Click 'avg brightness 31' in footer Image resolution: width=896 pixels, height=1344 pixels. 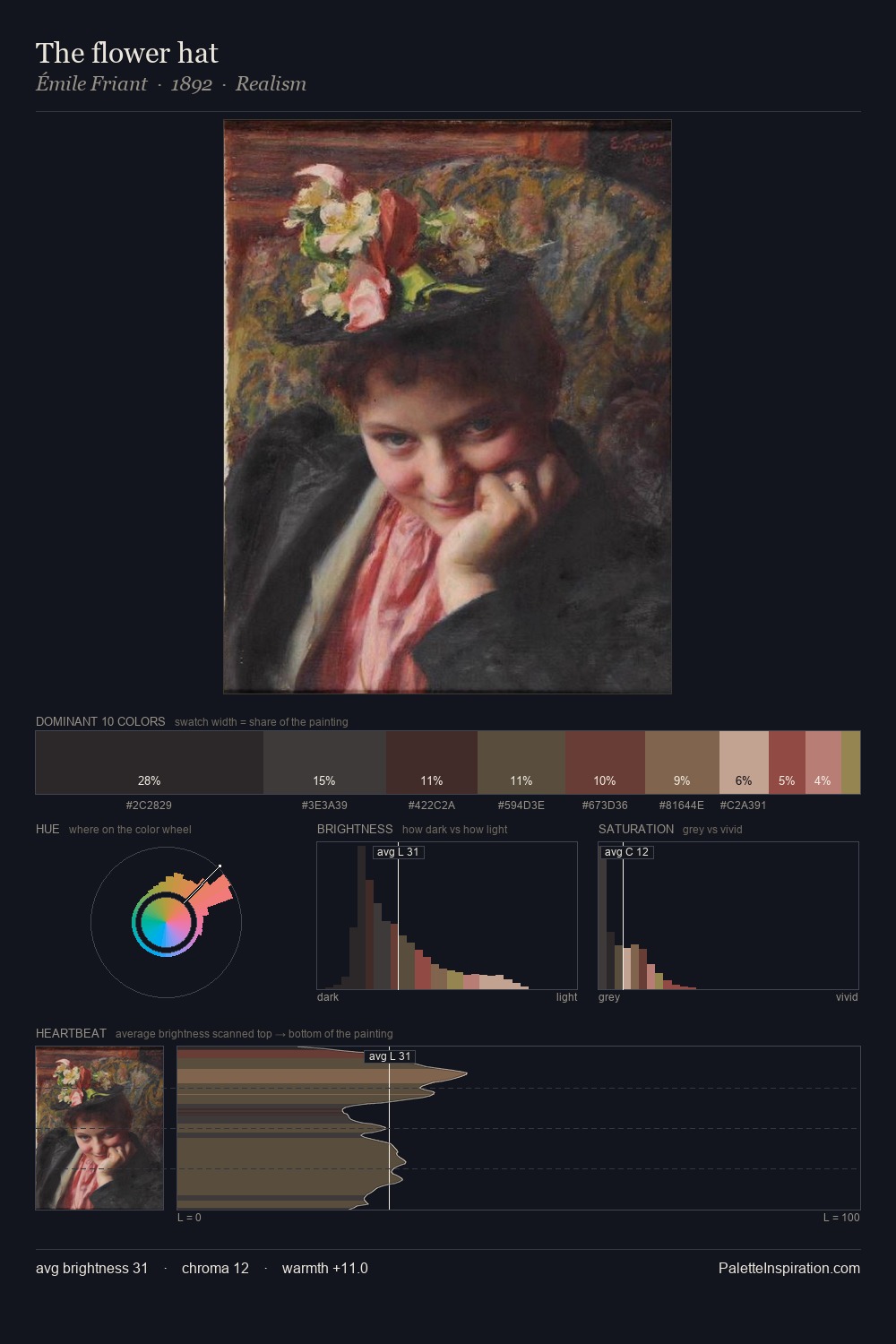92,1268
